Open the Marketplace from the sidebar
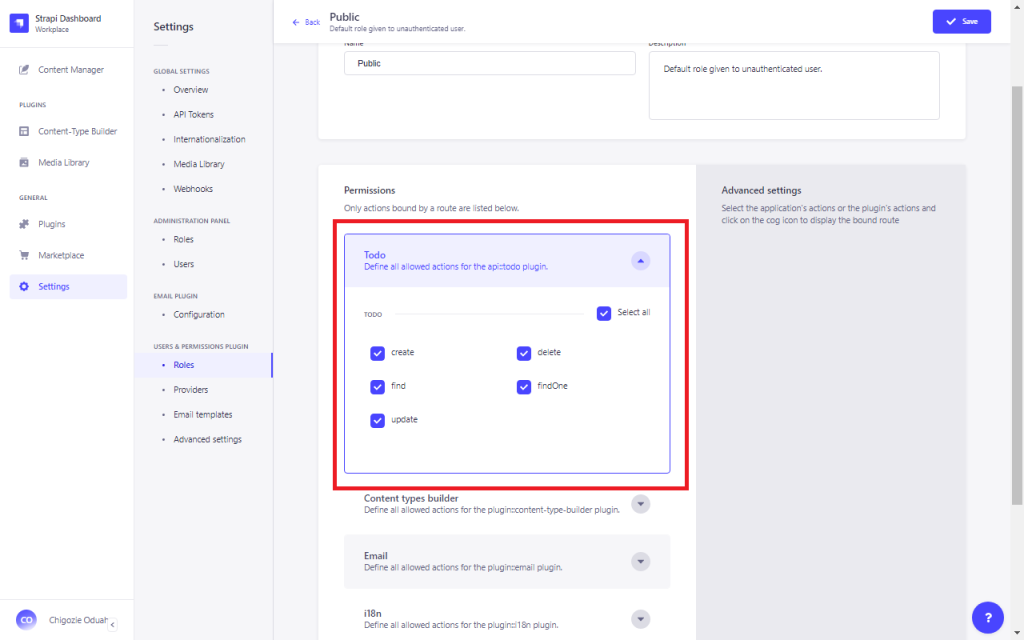Image resolution: width=1024 pixels, height=640 pixels. (x=22, y=254)
